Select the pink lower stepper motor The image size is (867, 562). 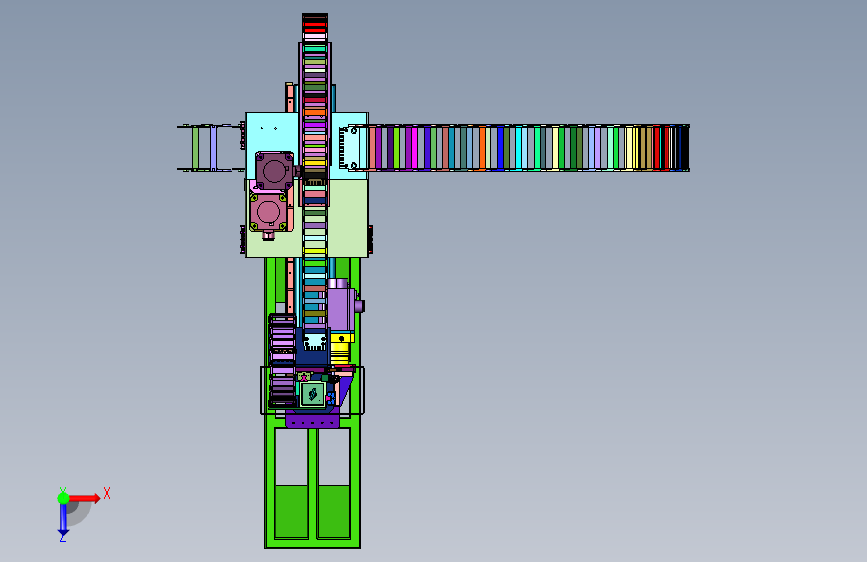point(269,211)
